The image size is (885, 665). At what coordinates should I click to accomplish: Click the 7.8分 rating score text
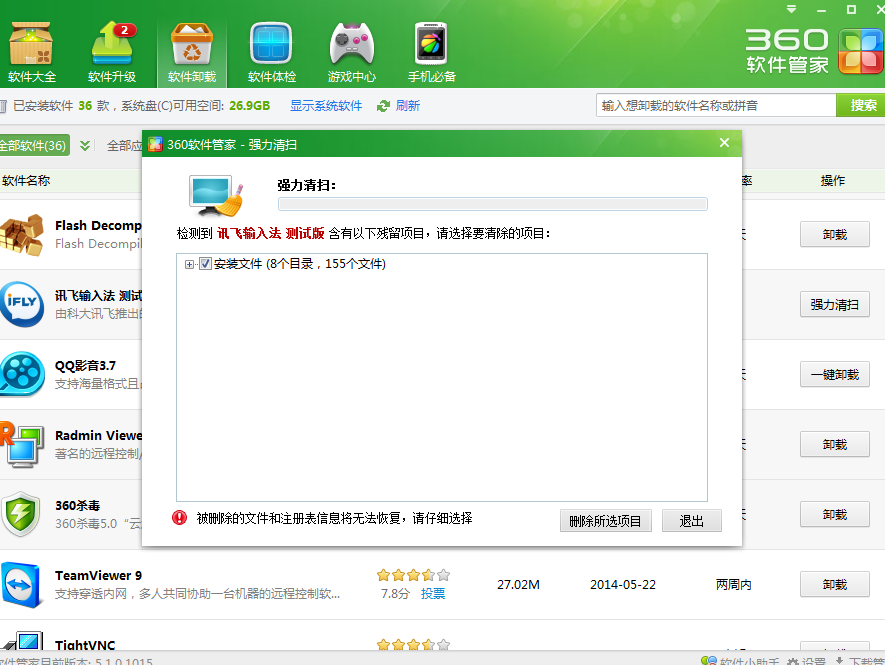coord(395,593)
